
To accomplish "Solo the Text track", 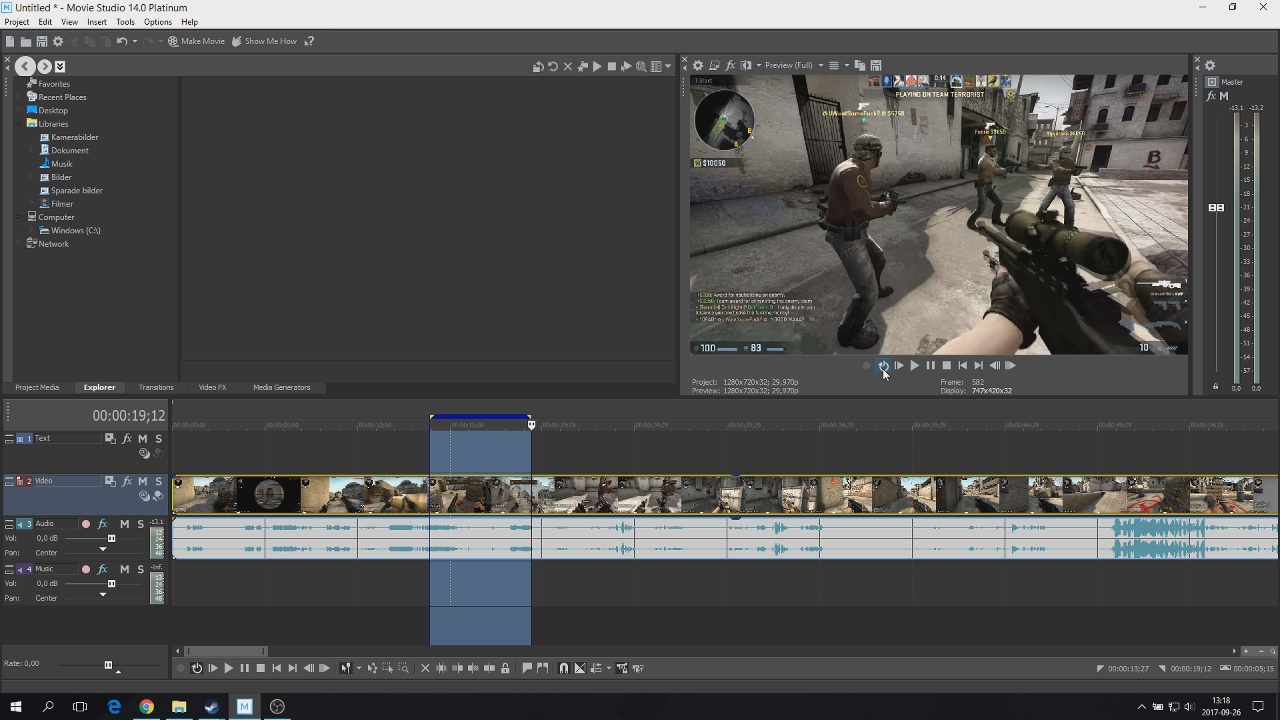I will tap(158, 439).
